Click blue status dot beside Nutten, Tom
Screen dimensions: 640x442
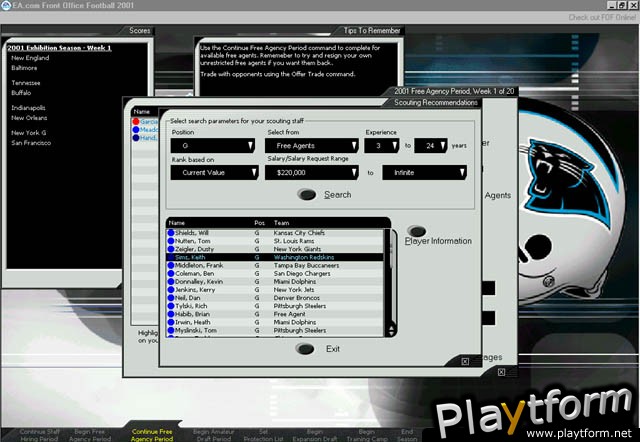(171, 241)
